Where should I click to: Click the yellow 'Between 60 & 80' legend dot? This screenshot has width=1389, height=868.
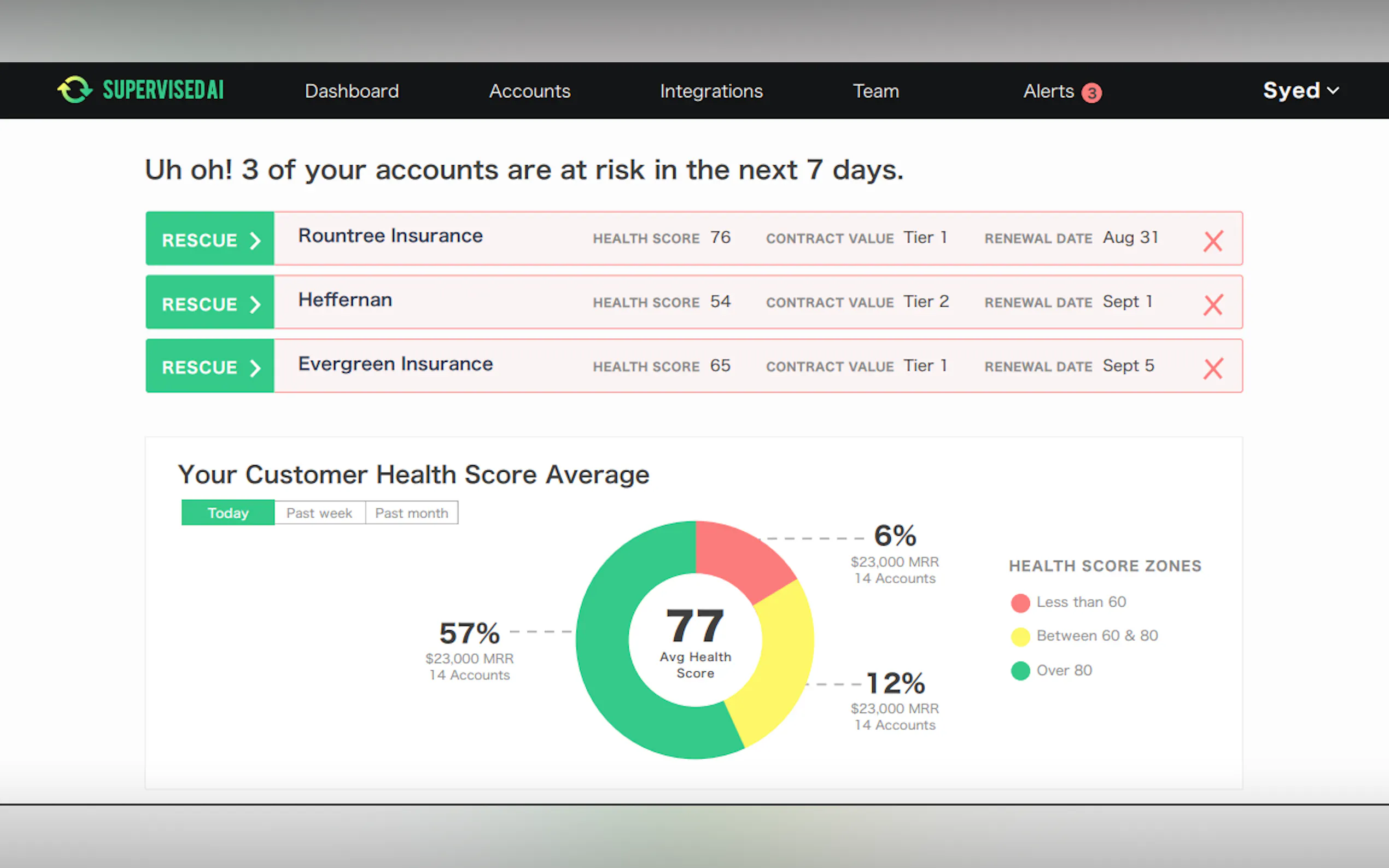[x=1020, y=637]
